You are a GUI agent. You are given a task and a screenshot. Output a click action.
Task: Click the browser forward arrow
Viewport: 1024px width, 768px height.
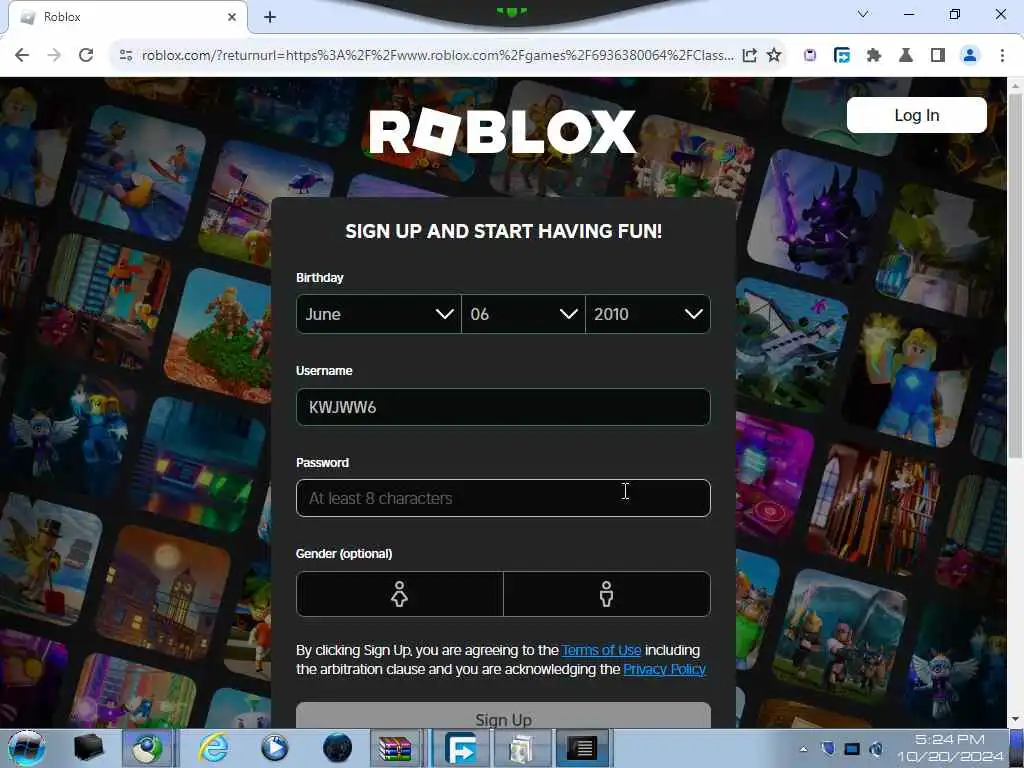pos(54,56)
